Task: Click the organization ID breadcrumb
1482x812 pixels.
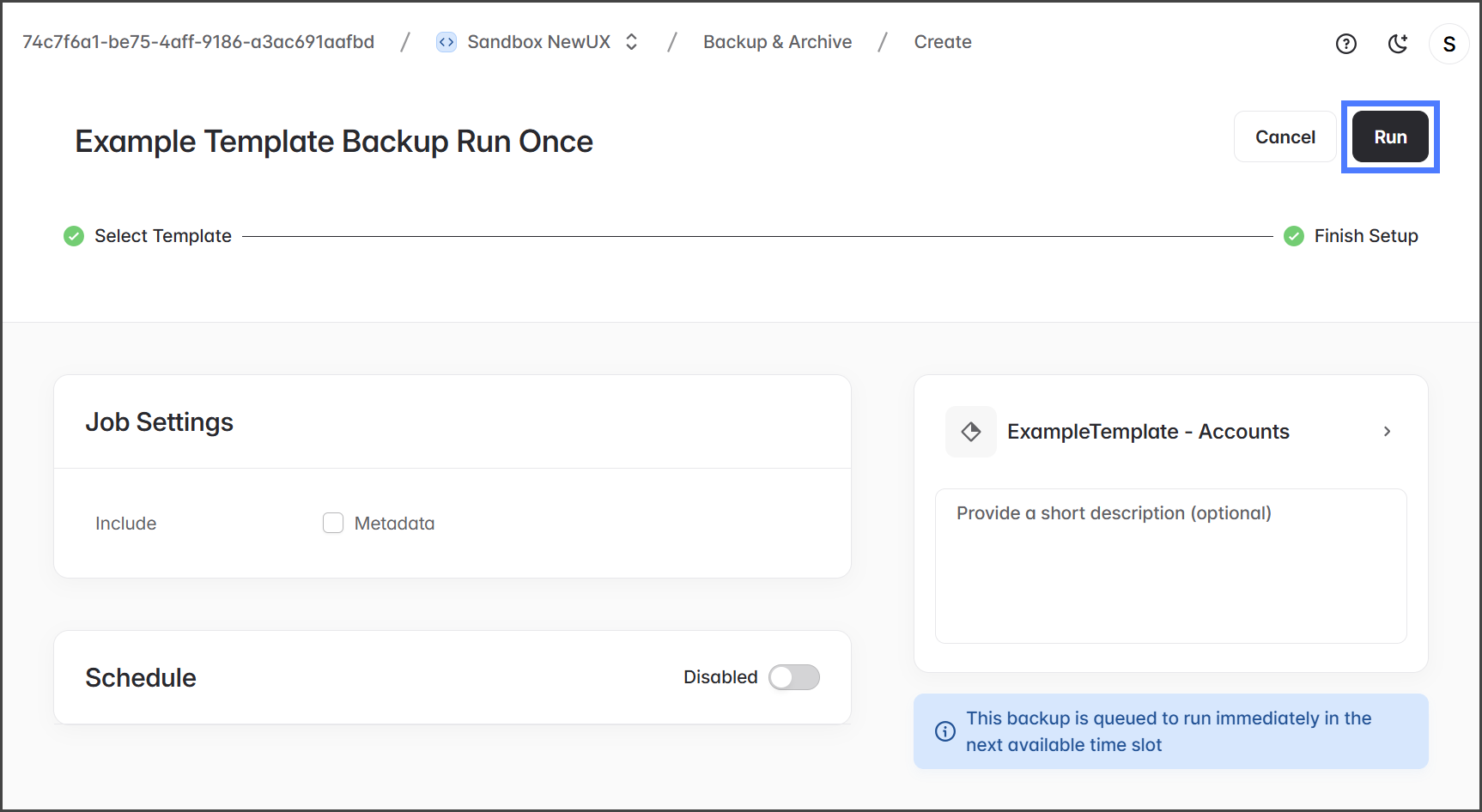Action: [198, 42]
